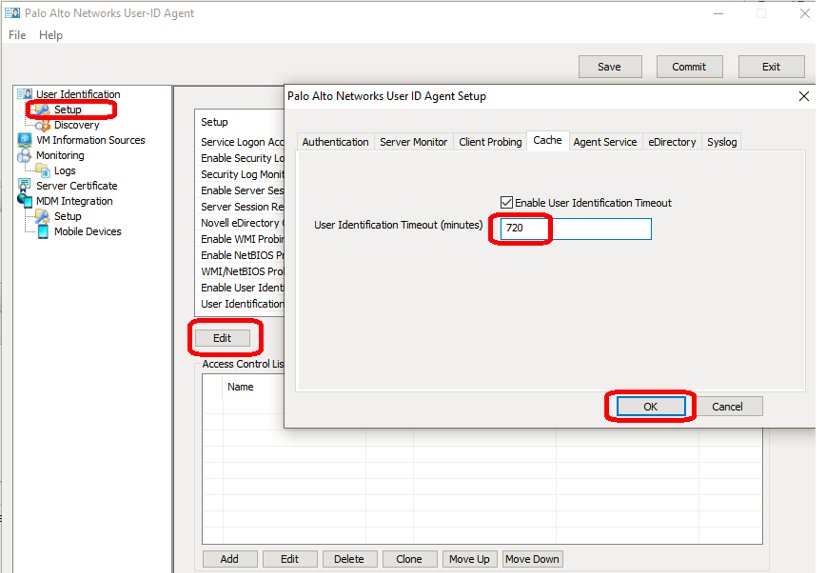Click the Save button
This screenshot has height=573, width=817.
pos(610,67)
